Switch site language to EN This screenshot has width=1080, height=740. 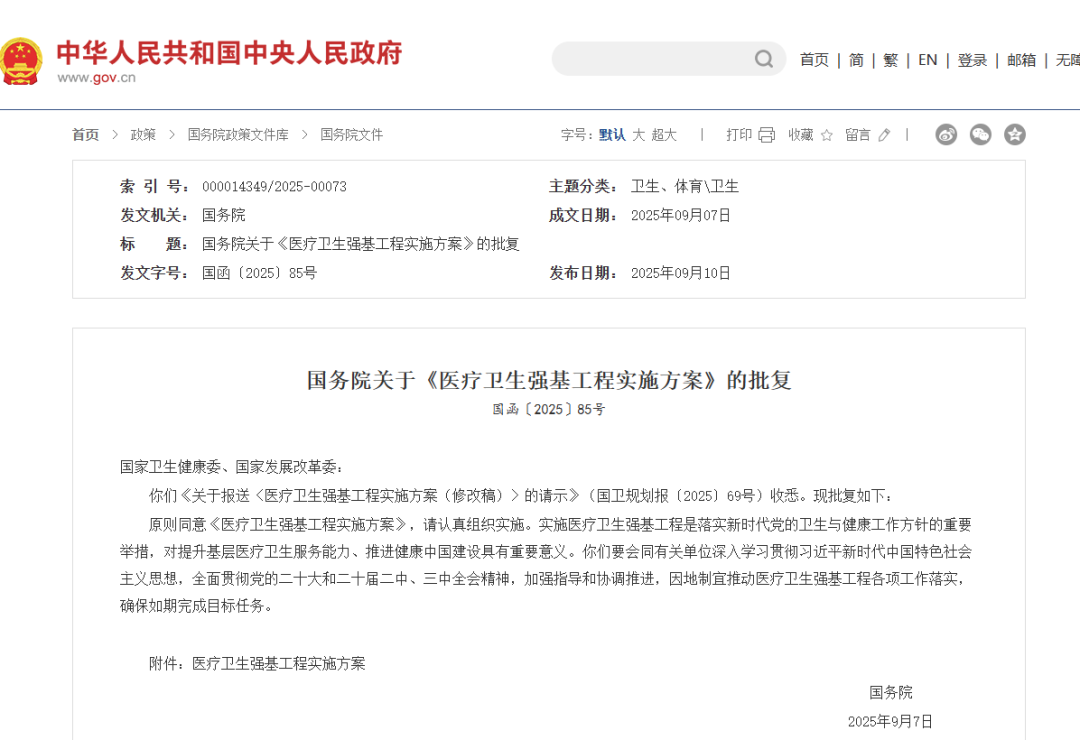coord(928,60)
